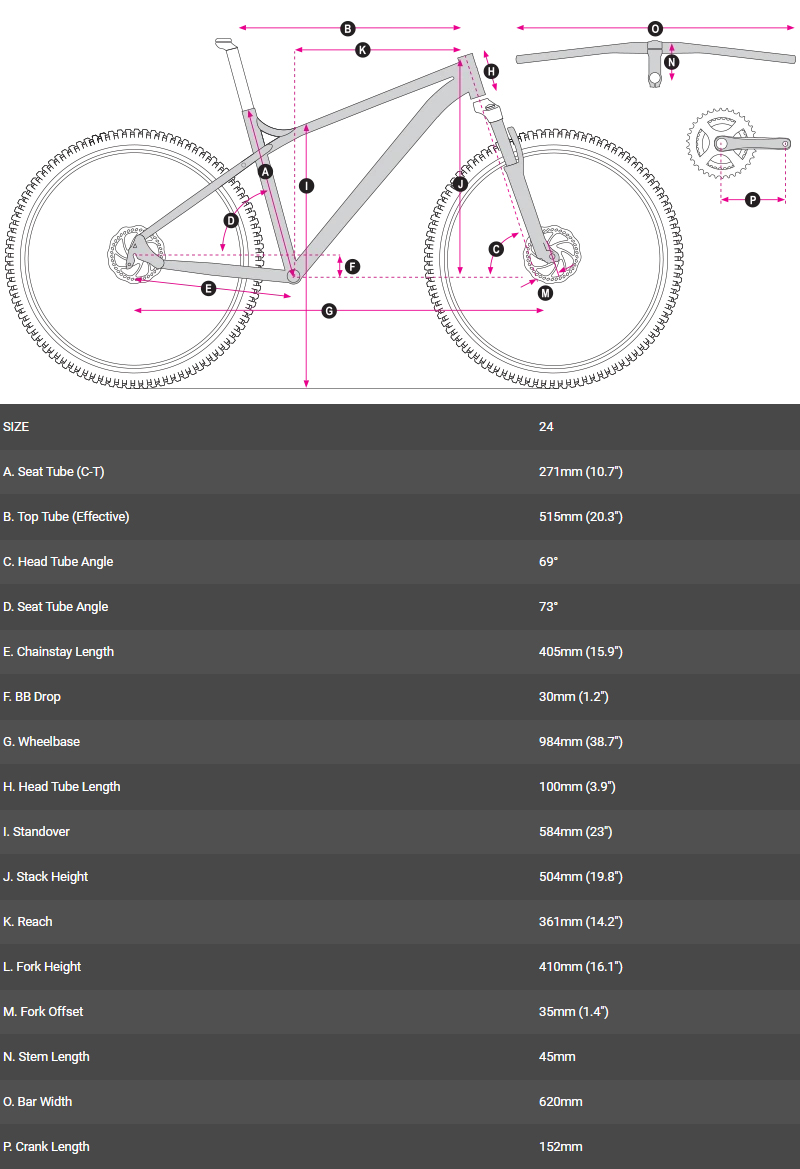Click the D seat angle marker
The image size is (800, 1169).
point(231,221)
